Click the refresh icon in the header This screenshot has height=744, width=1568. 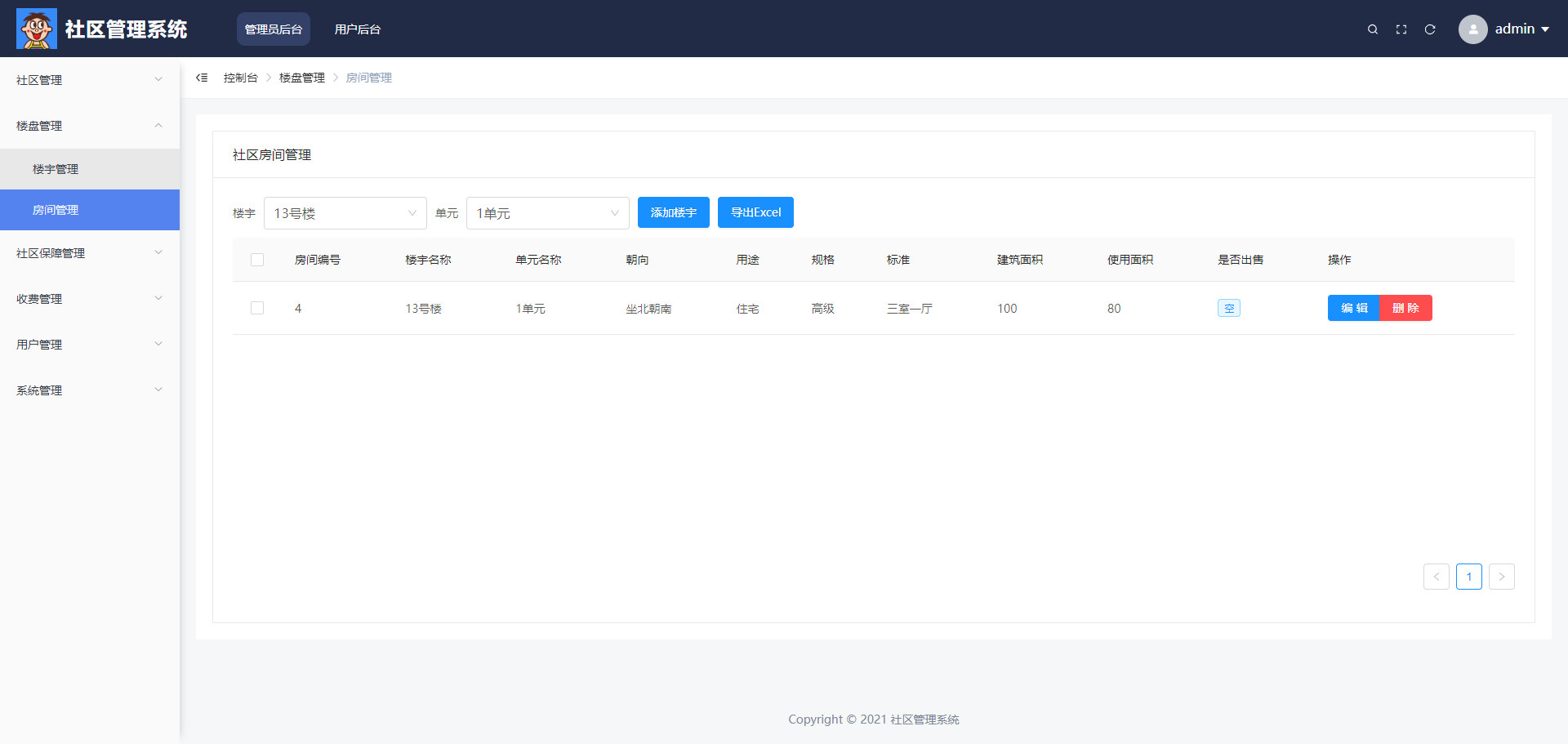click(x=1430, y=29)
